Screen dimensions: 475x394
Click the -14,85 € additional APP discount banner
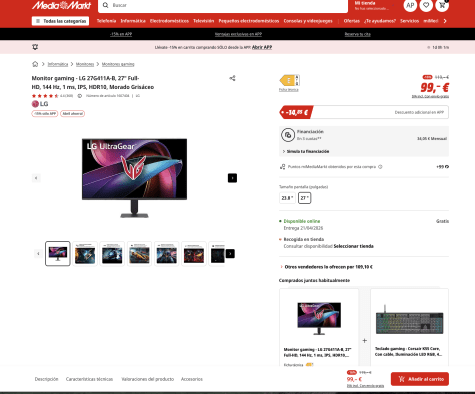364,112
